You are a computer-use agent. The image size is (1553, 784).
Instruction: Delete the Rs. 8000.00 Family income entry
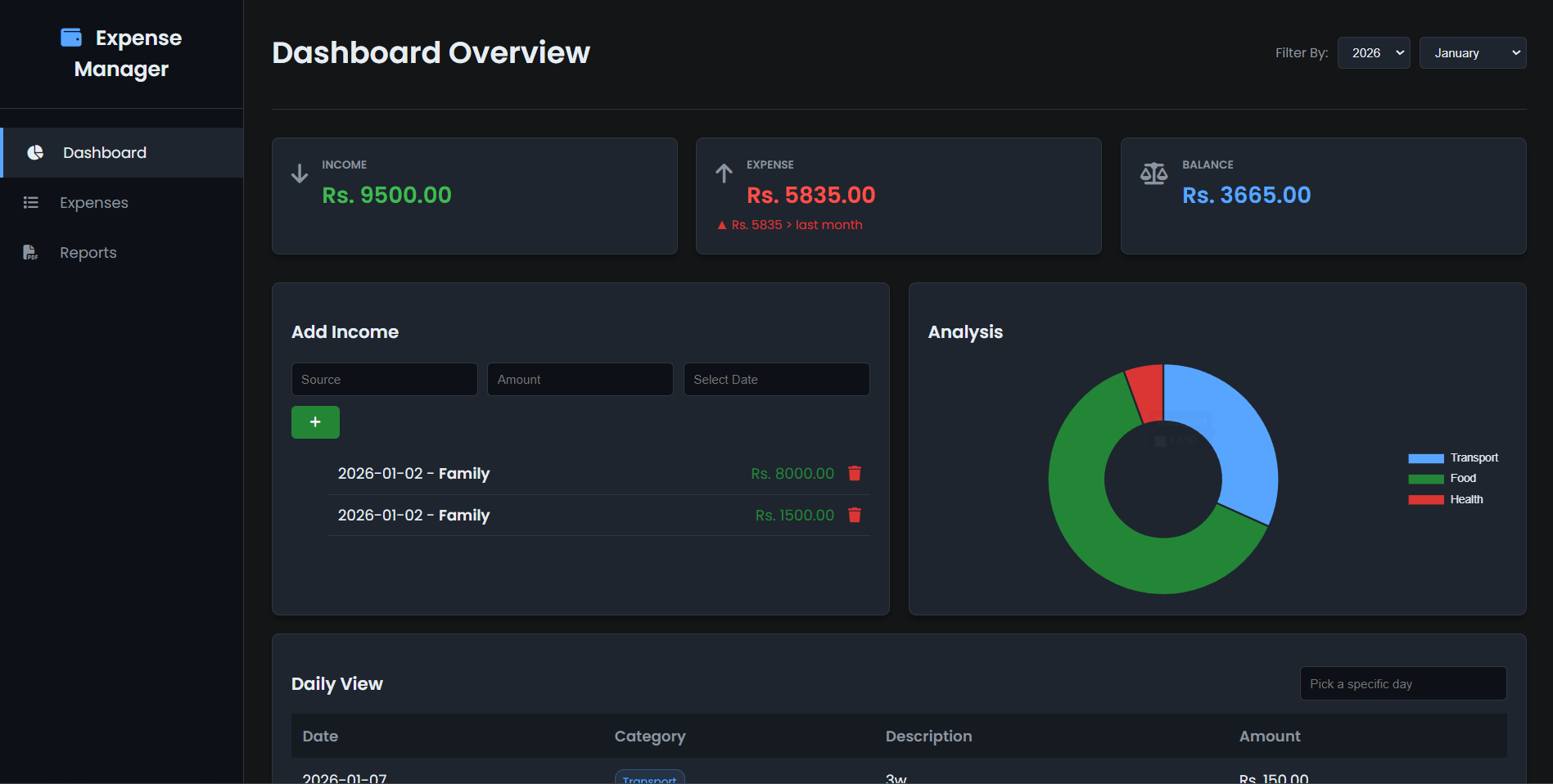pyautogui.click(x=855, y=474)
